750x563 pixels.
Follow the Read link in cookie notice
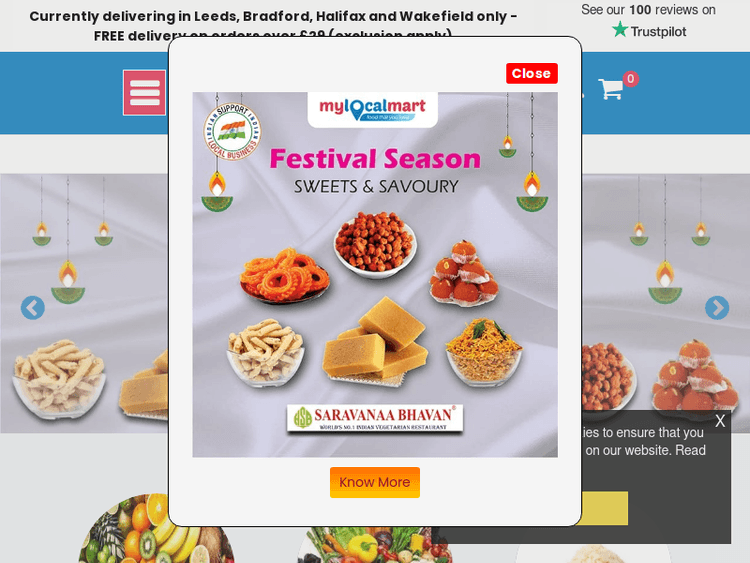pos(690,450)
